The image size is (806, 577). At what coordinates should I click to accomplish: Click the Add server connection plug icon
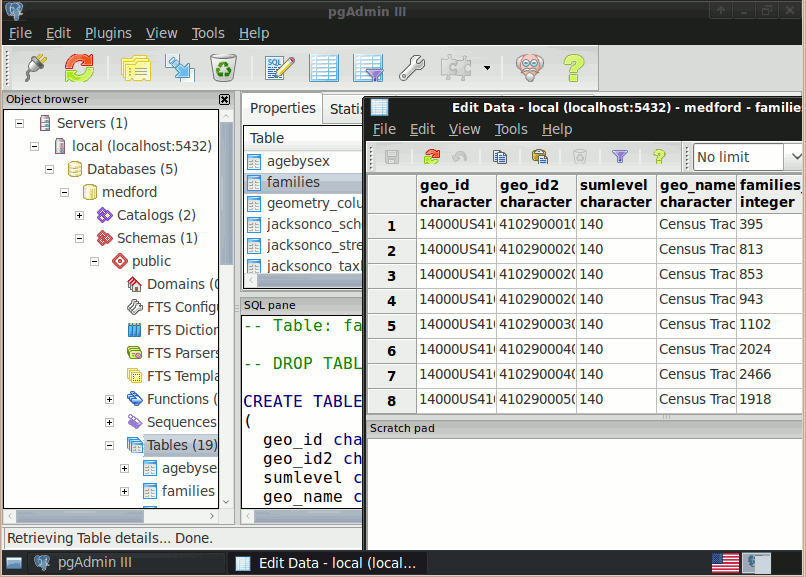click(x=36, y=68)
